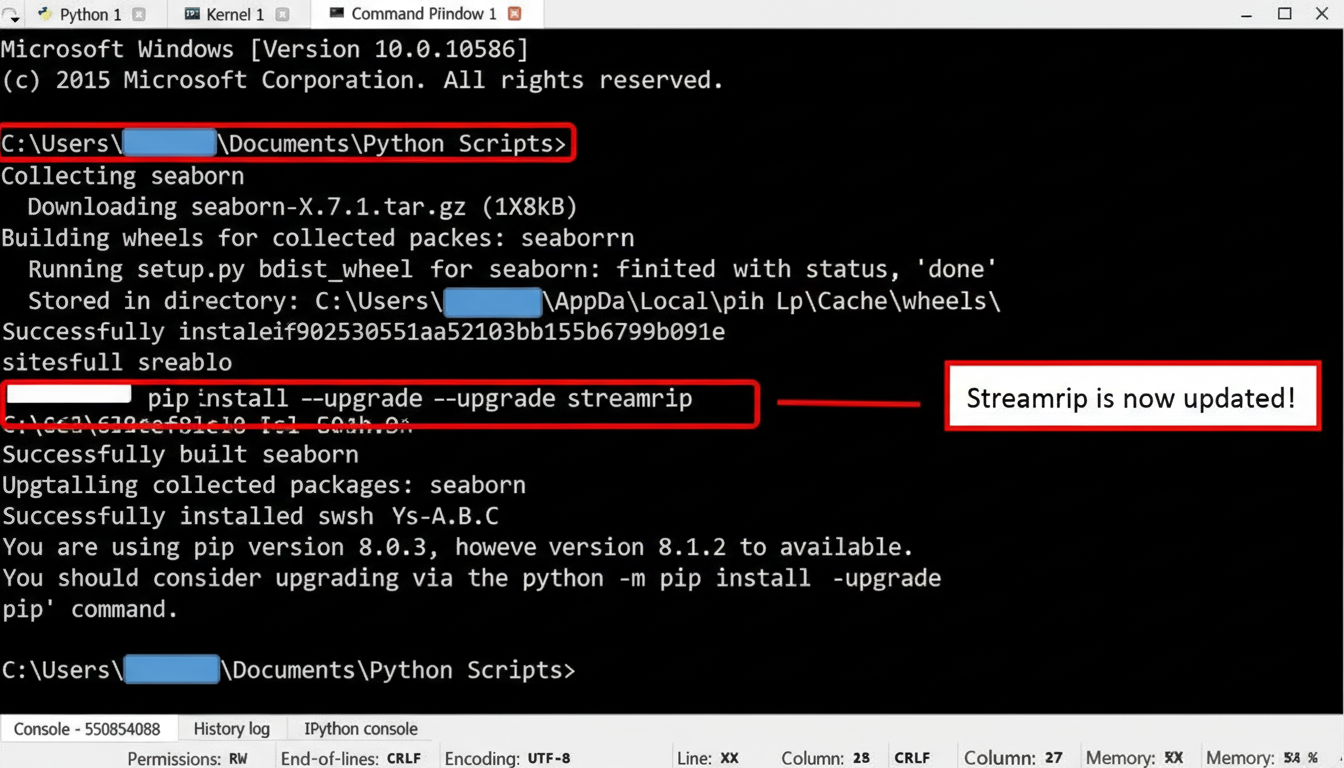Click the 'Microsoft Windows [Version 10.0.10586]' line
Viewport: 1344px width, 768px height.
pos(265,49)
